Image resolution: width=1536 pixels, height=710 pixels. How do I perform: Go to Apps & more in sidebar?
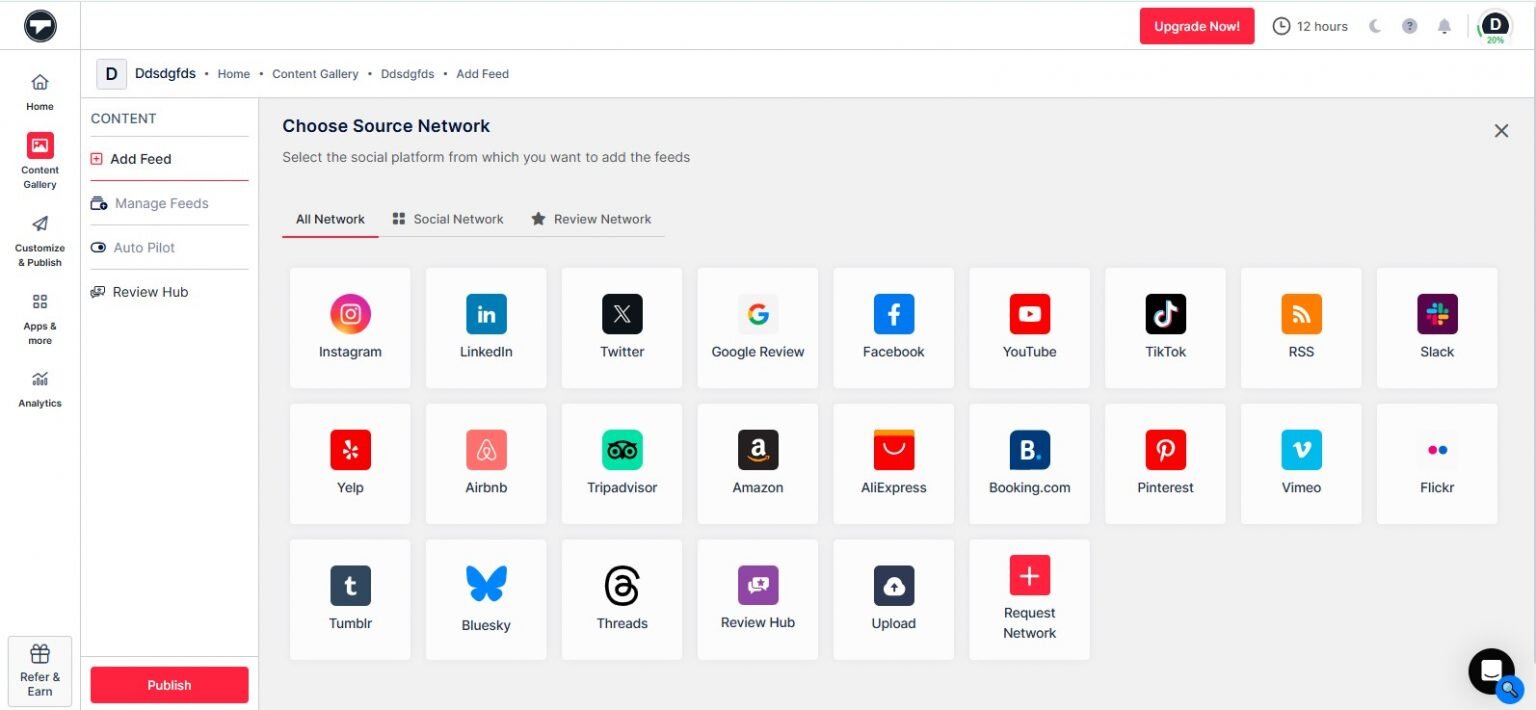coord(39,316)
